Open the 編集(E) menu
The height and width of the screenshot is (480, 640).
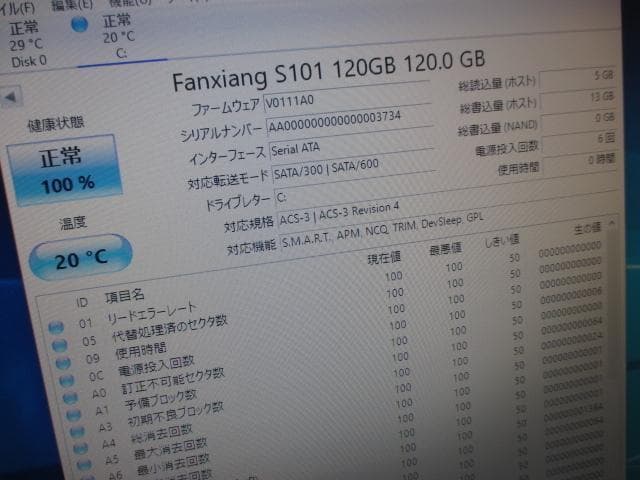[72, 4]
